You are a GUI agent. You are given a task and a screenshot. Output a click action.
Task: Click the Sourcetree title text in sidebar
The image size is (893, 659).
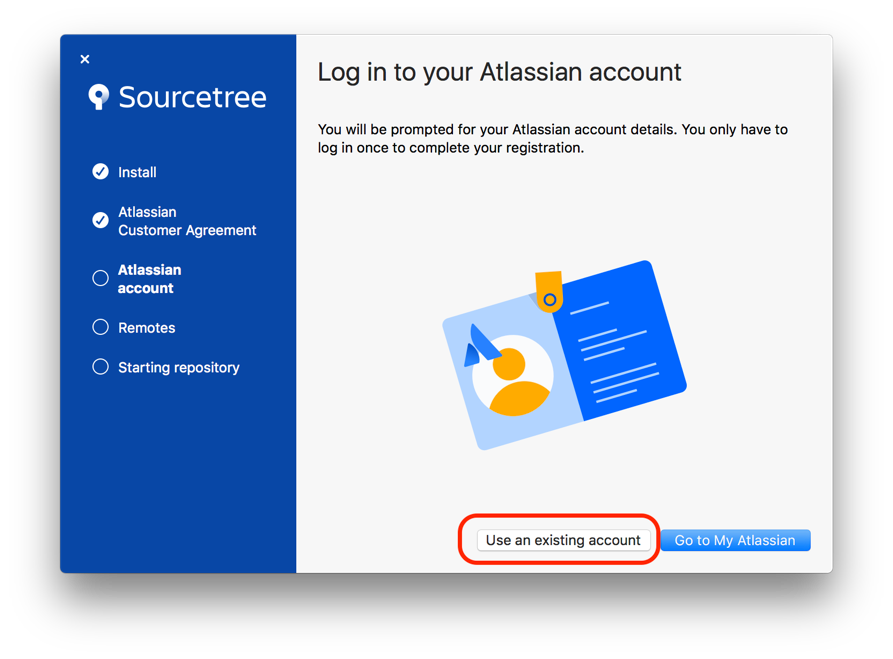pyautogui.click(x=192, y=97)
